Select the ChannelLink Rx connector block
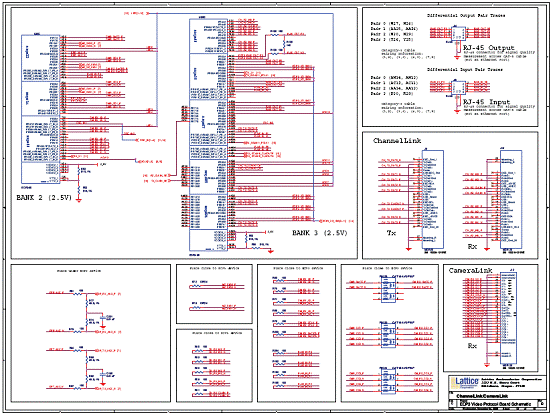 pyautogui.click(x=511, y=200)
